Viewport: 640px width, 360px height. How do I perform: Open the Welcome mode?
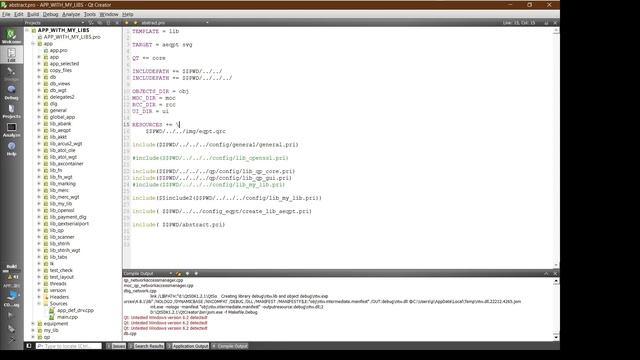pyautogui.click(x=11, y=36)
